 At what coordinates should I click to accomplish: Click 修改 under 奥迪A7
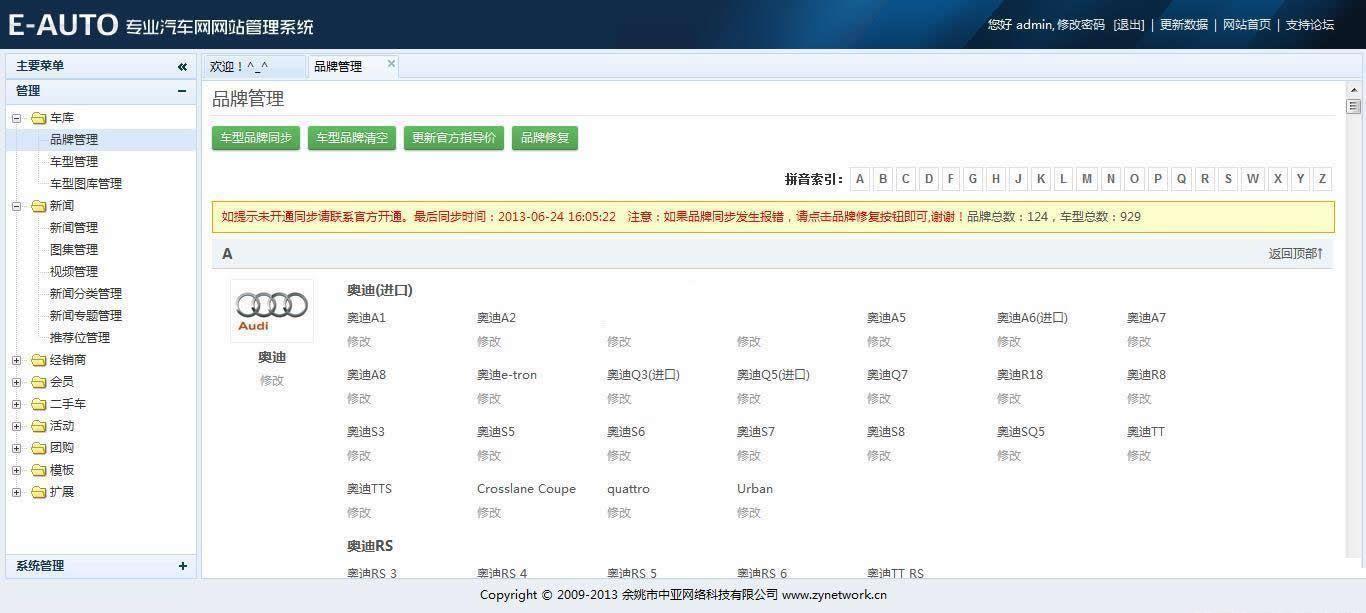coord(1139,342)
